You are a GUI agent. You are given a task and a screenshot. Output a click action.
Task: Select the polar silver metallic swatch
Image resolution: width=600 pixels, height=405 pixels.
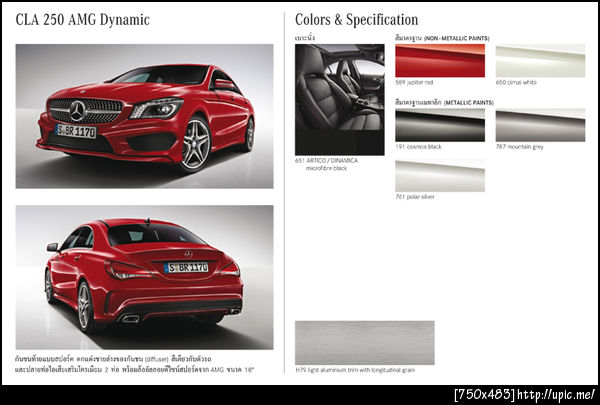(x=440, y=175)
